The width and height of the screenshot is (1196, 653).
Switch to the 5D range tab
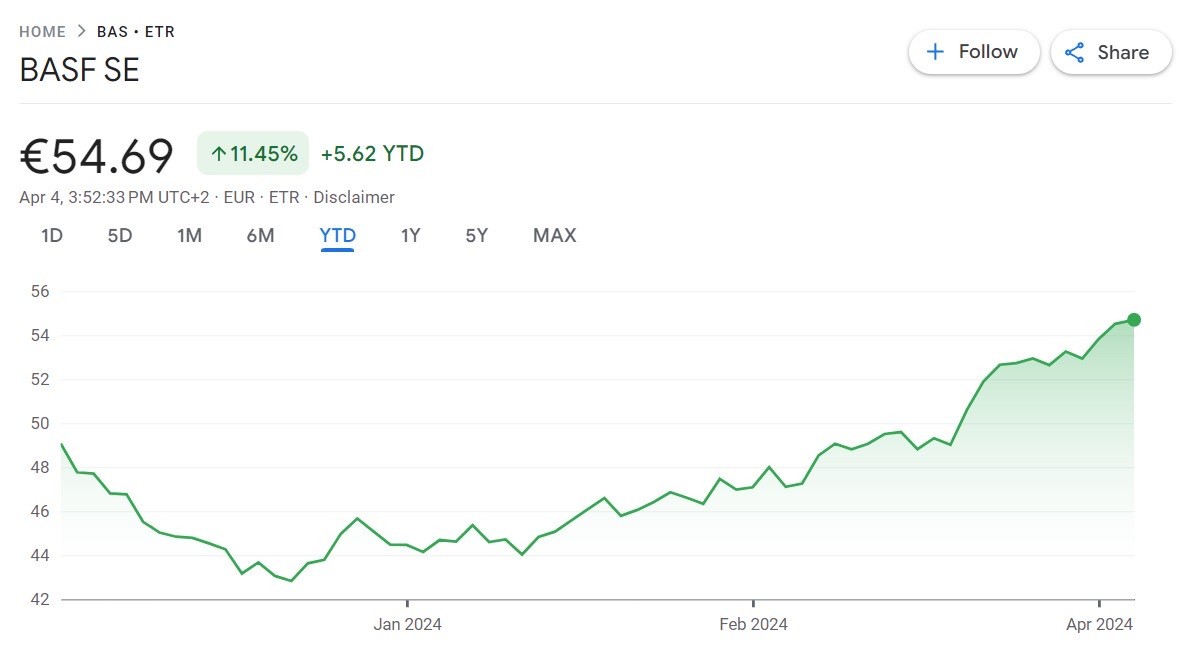point(120,236)
